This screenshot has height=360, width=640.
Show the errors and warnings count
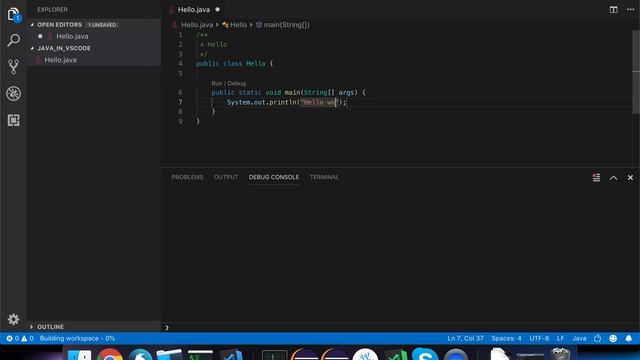(x=20, y=338)
